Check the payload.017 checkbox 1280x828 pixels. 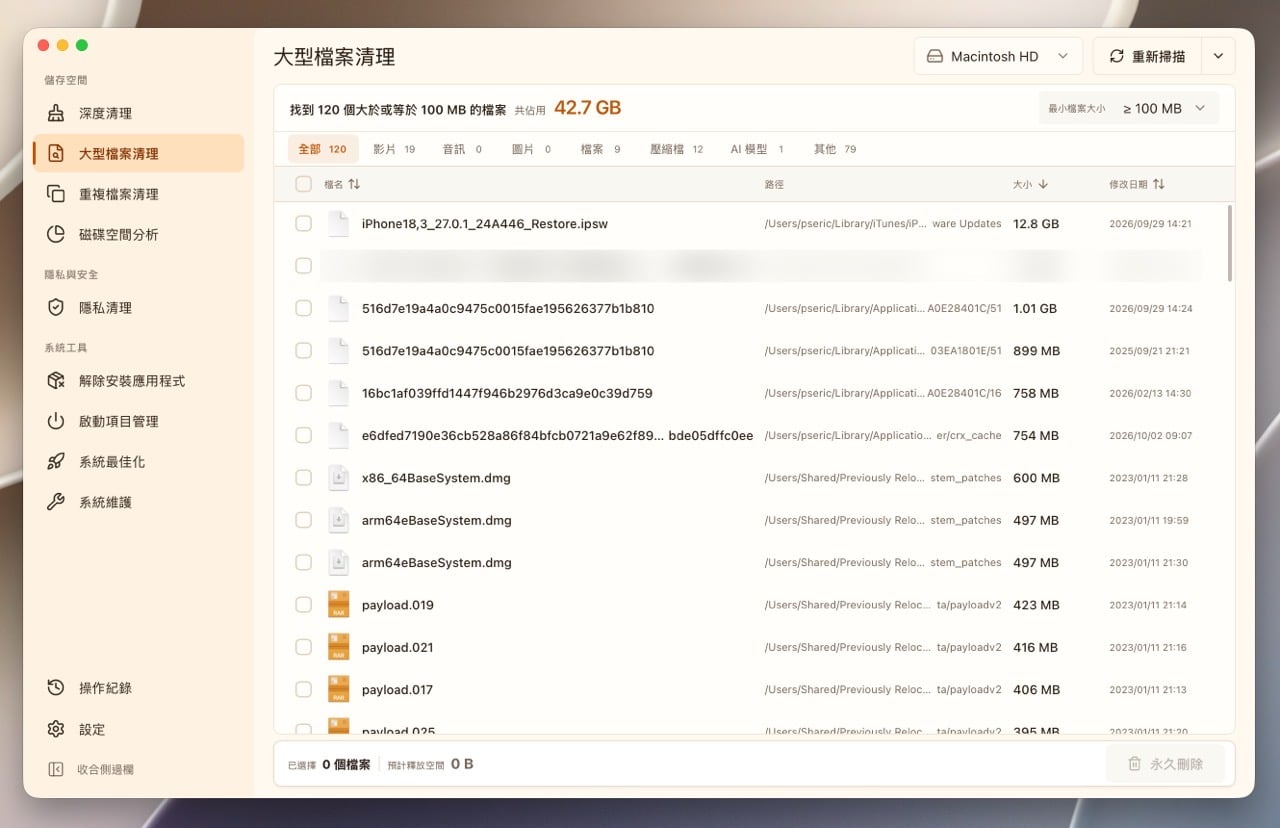tap(303, 689)
